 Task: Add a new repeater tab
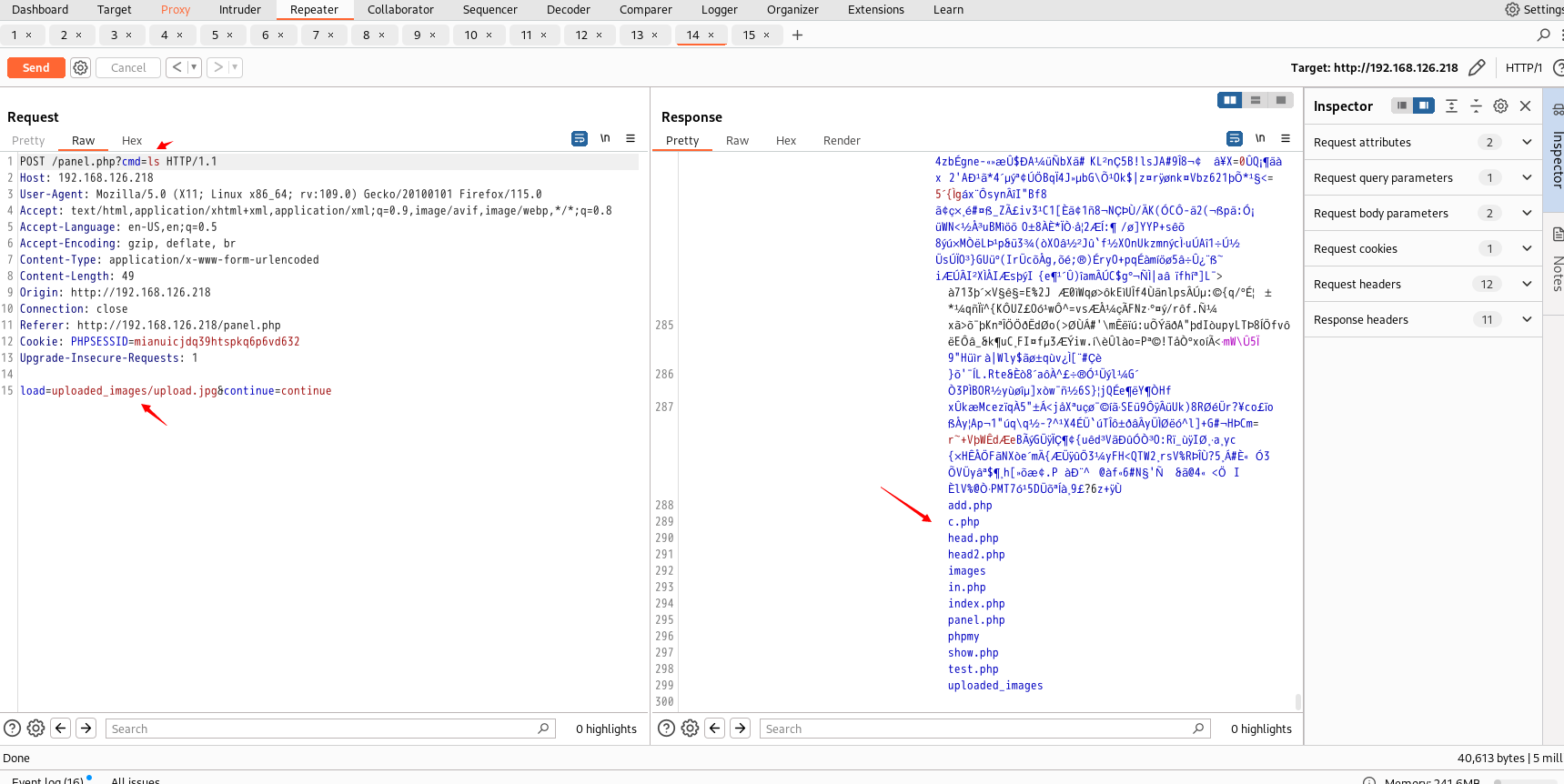(797, 35)
